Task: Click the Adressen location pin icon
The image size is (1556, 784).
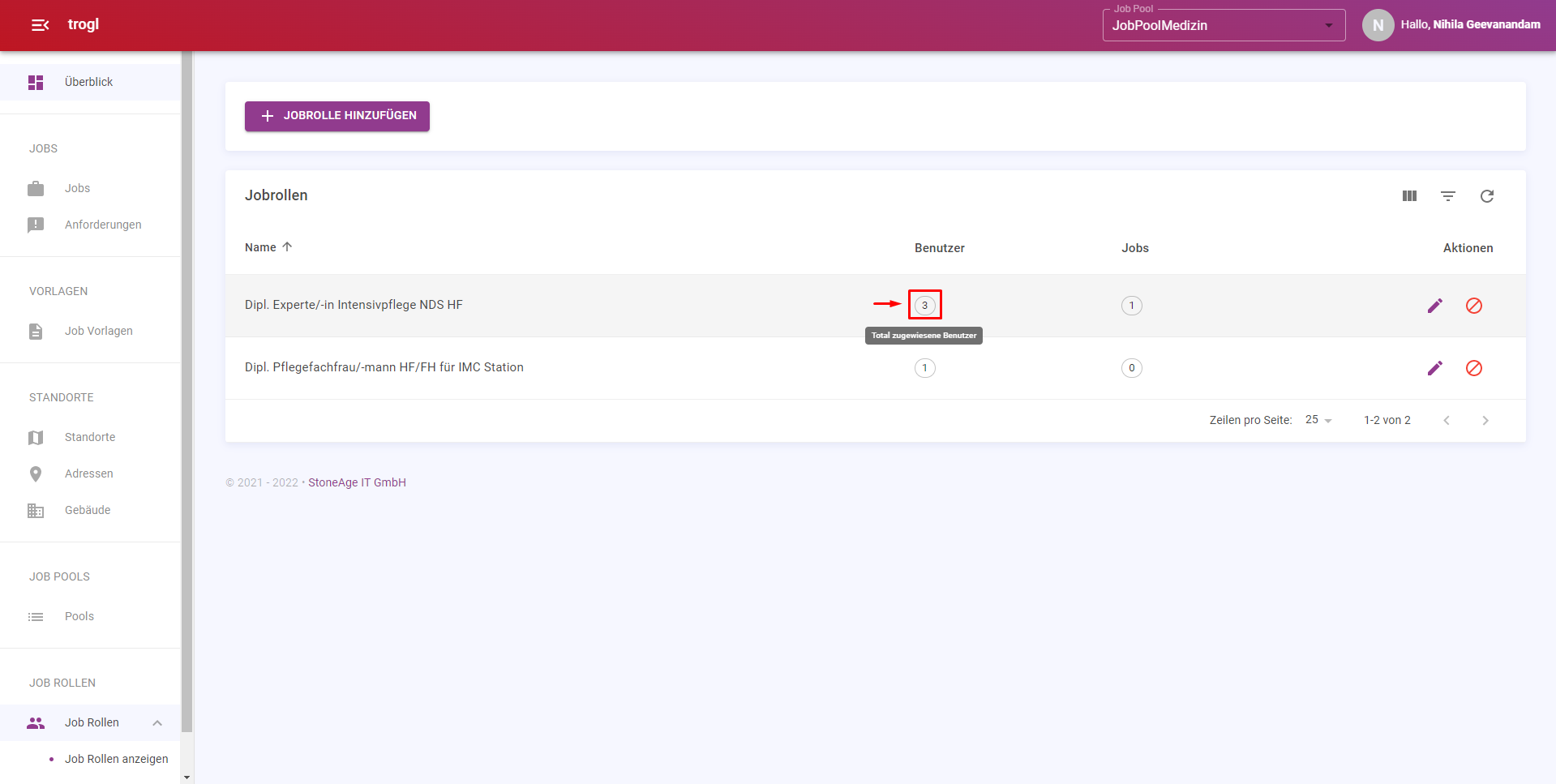Action: pos(36,473)
